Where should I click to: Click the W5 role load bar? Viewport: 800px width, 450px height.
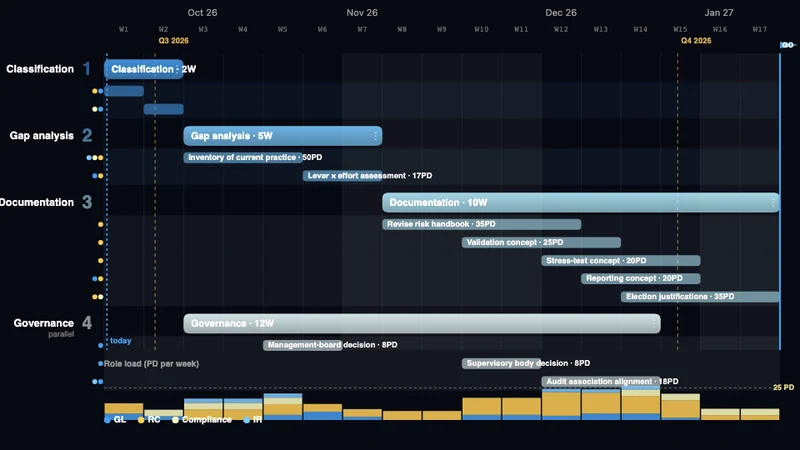pyautogui.click(x=283, y=407)
